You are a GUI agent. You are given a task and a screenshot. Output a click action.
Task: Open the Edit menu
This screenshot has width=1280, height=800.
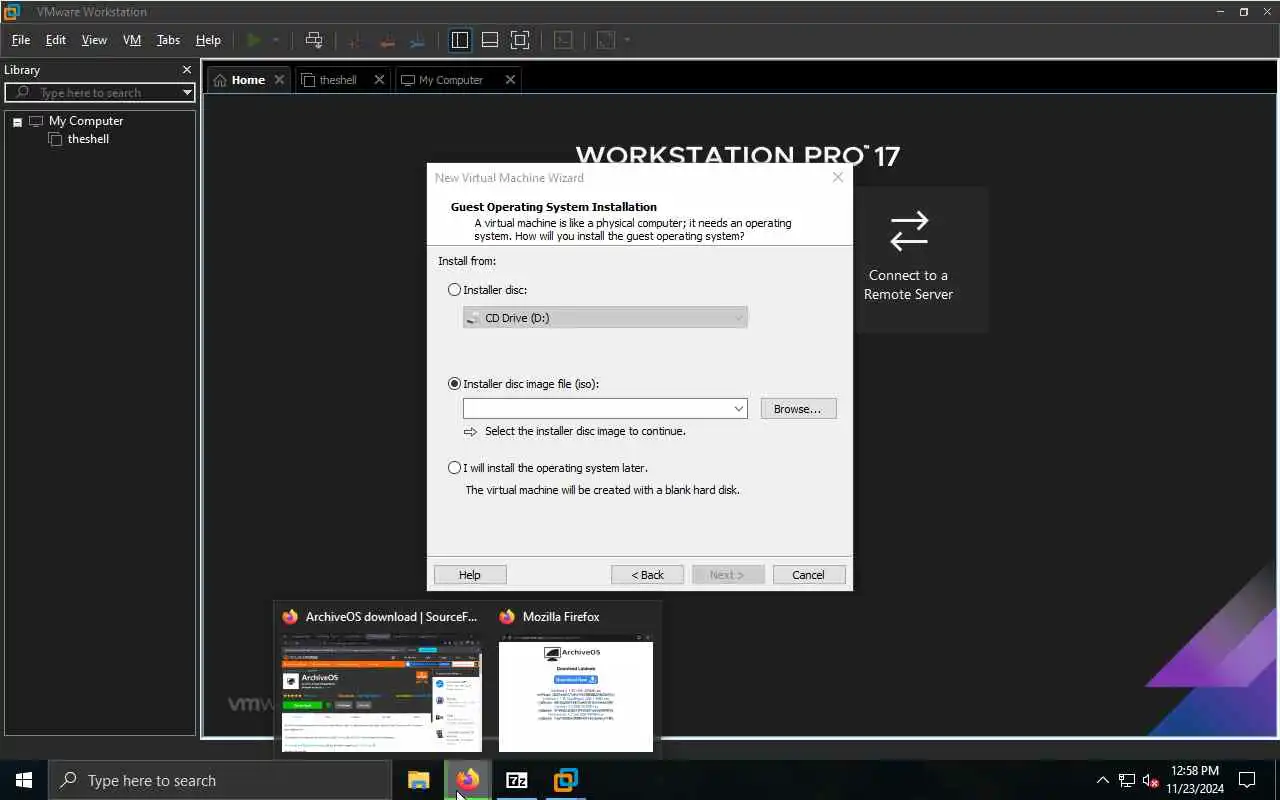coord(56,40)
